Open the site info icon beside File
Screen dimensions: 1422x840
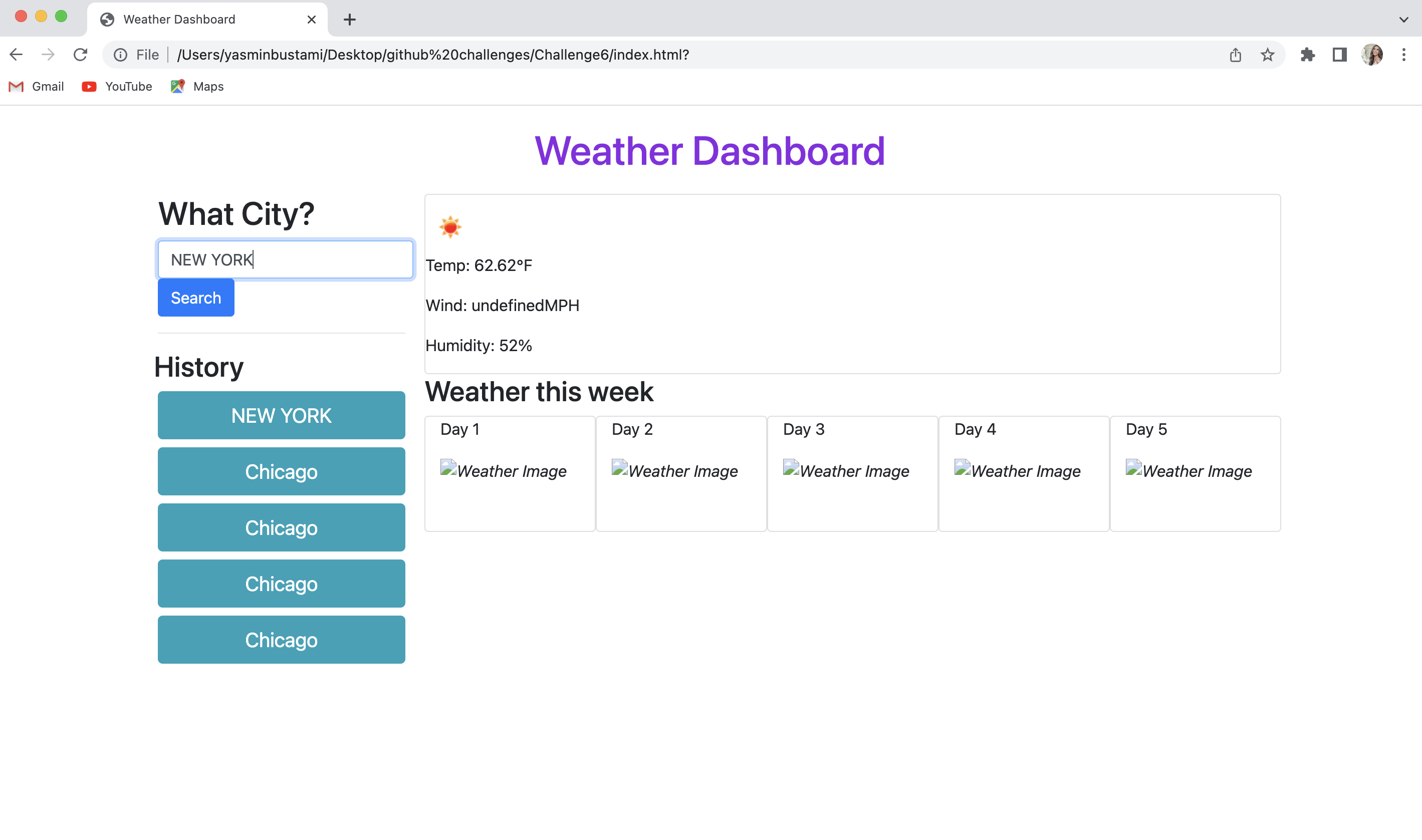coord(121,55)
